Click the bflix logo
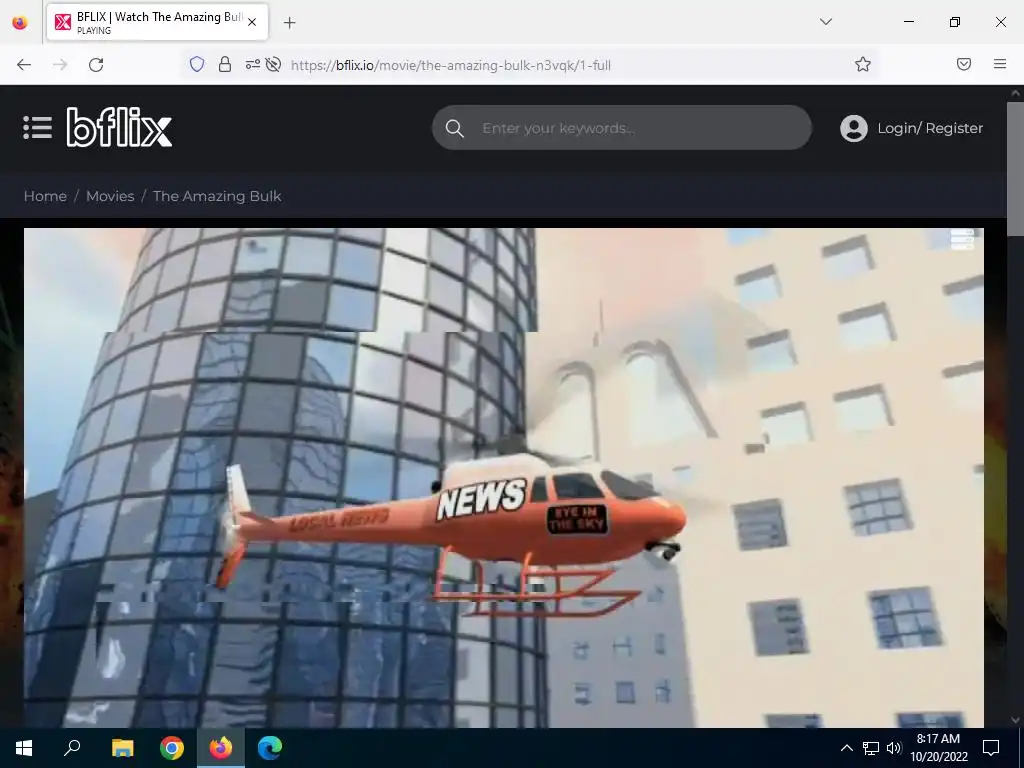The image size is (1024, 768). (x=120, y=127)
